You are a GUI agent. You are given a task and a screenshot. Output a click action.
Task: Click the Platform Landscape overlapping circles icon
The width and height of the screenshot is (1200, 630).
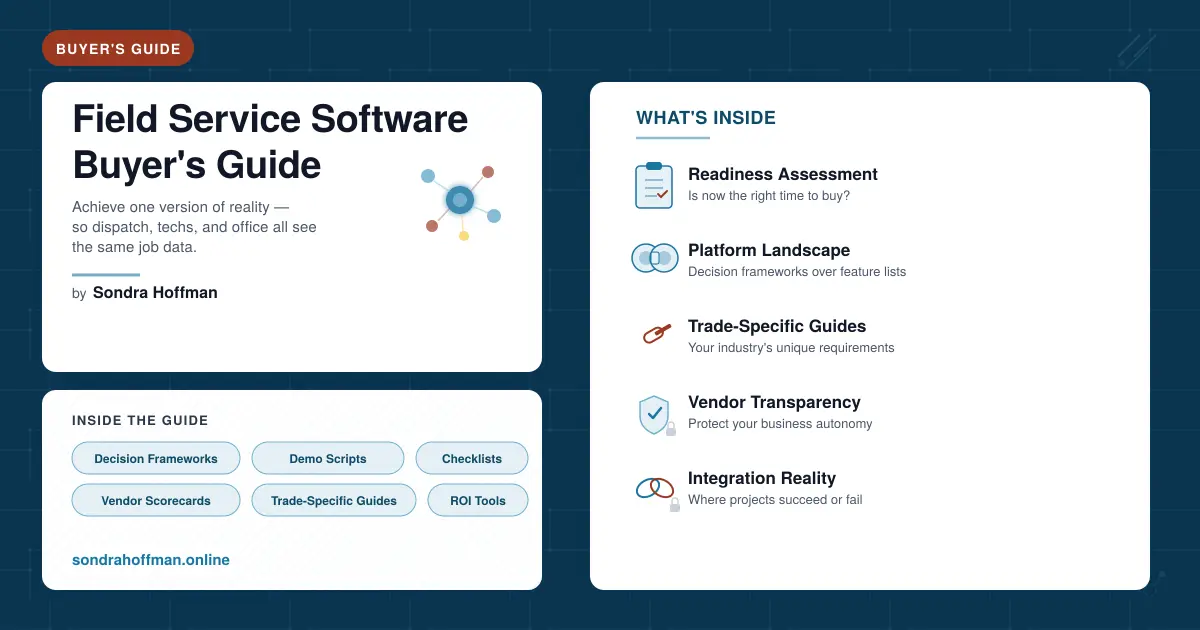click(655, 258)
